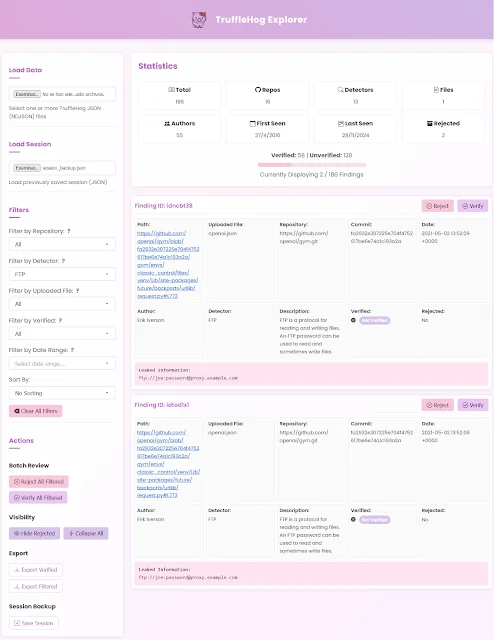The height and width of the screenshot is (640, 494).
Task: Click help icon next to Filter by Repository
Action: 69,231
